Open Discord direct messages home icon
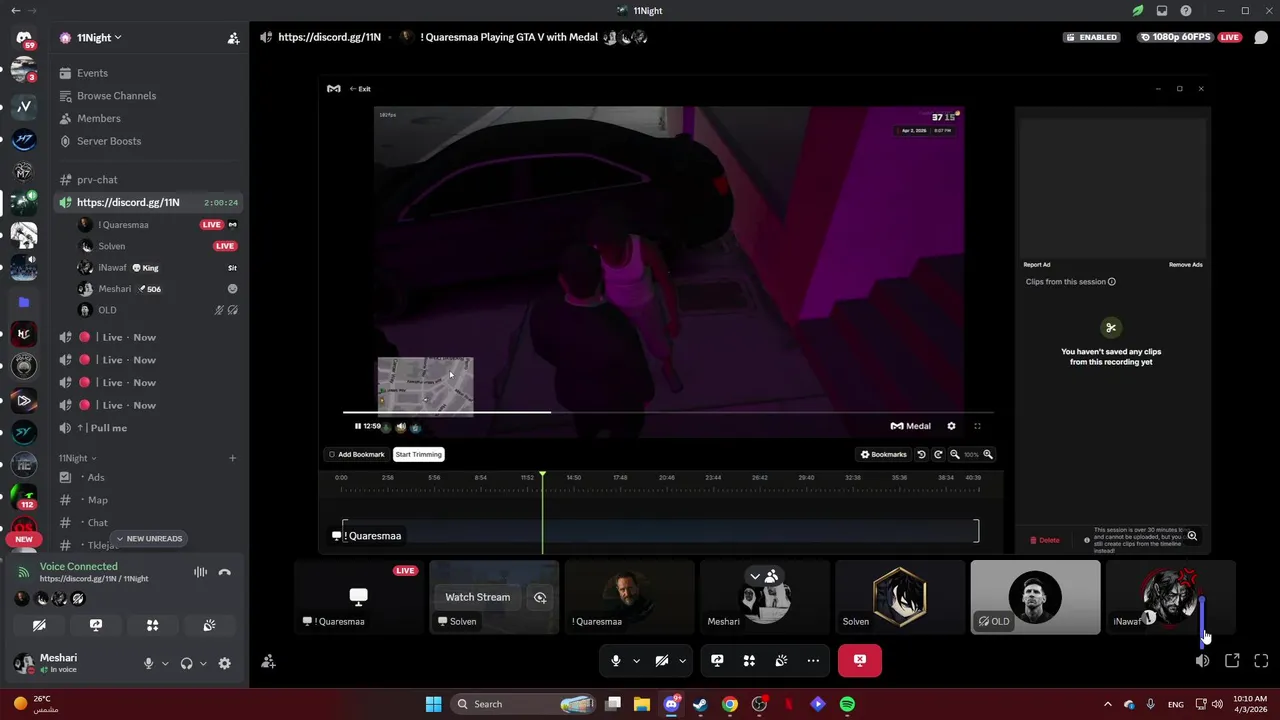This screenshot has height=720, width=1280. point(24,38)
